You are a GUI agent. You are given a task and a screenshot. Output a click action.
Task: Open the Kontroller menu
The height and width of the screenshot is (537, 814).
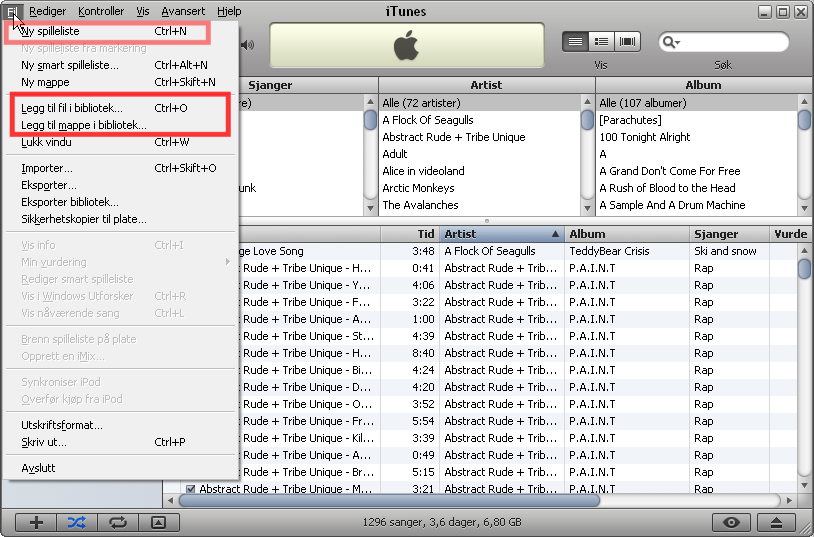point(101,11)
